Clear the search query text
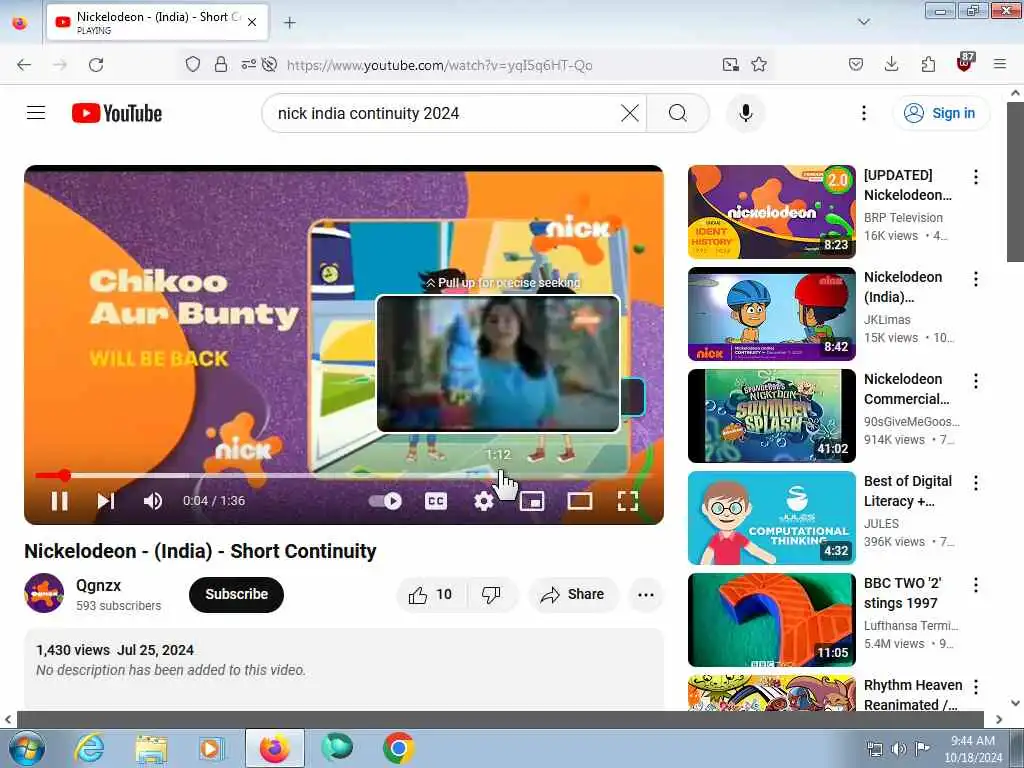The width and height of the screenshot is (1024, 768). pos(630,113)
